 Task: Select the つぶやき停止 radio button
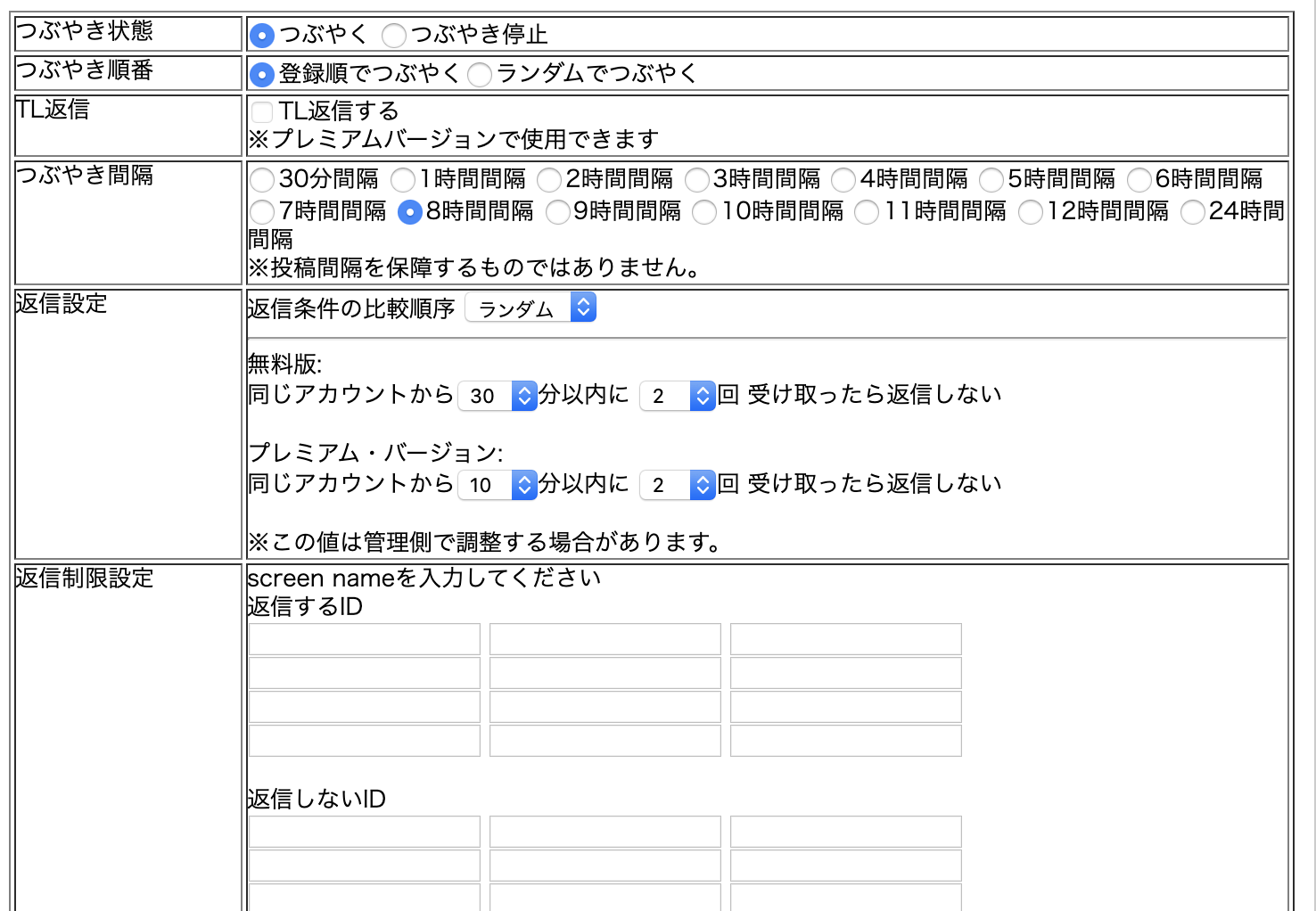(394, 36)
